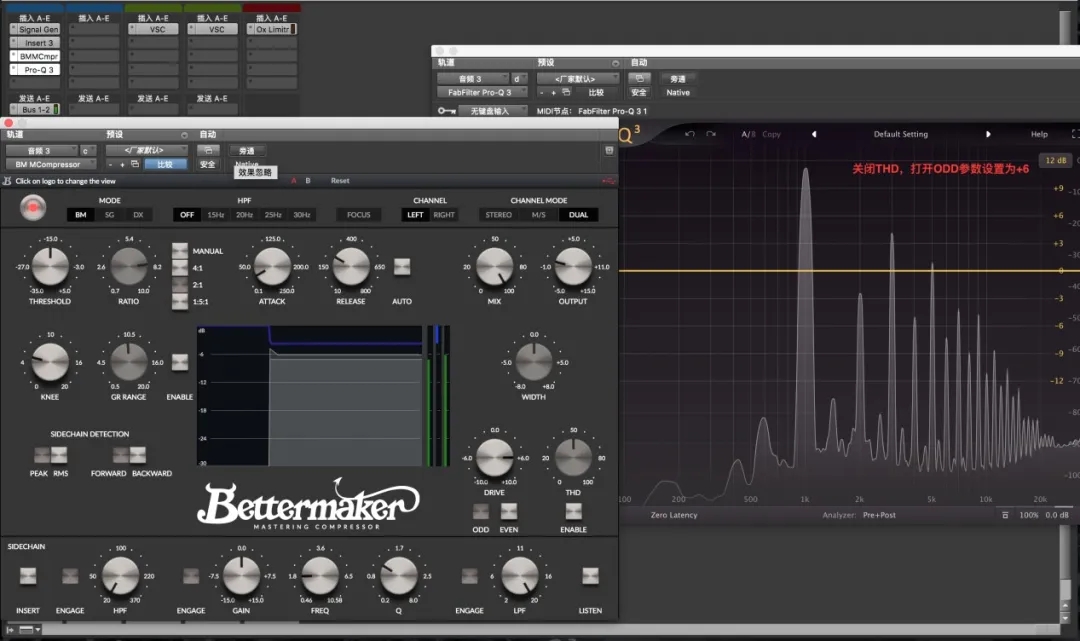This screenshot has height=641, width=1080.
Task: Click the undo arrow in Pro-Q 3
Action: (690, 134)
